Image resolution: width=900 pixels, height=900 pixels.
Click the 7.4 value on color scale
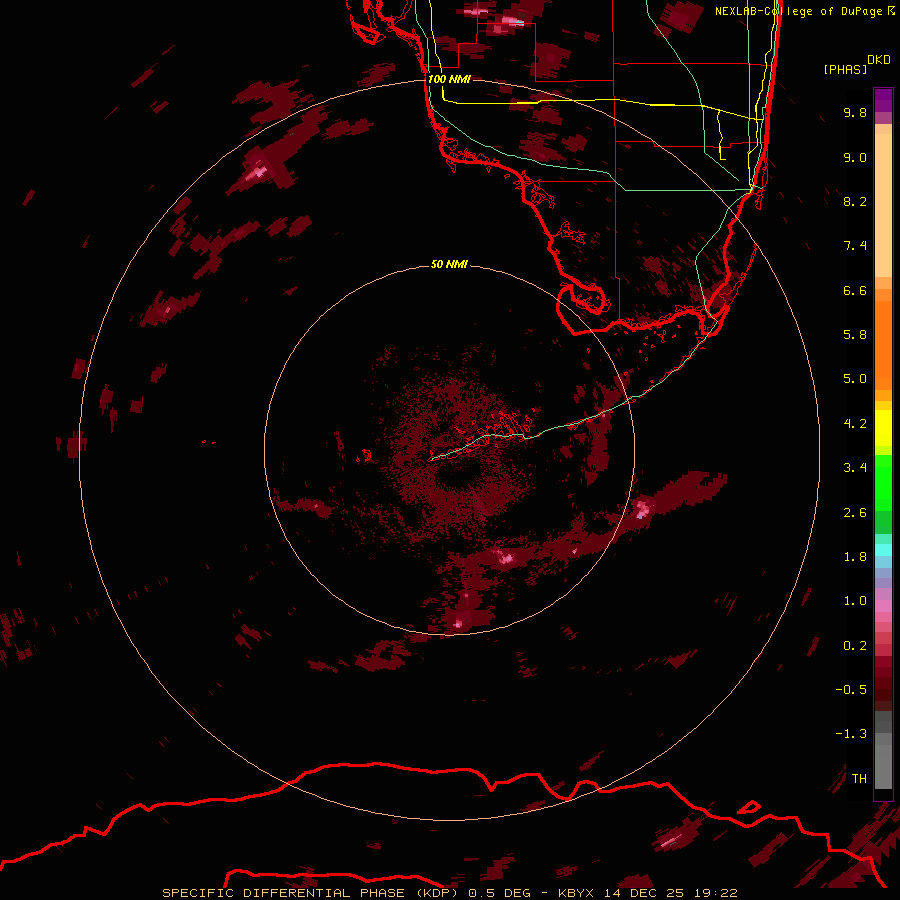pyautogui.click(x=855, y=246)
